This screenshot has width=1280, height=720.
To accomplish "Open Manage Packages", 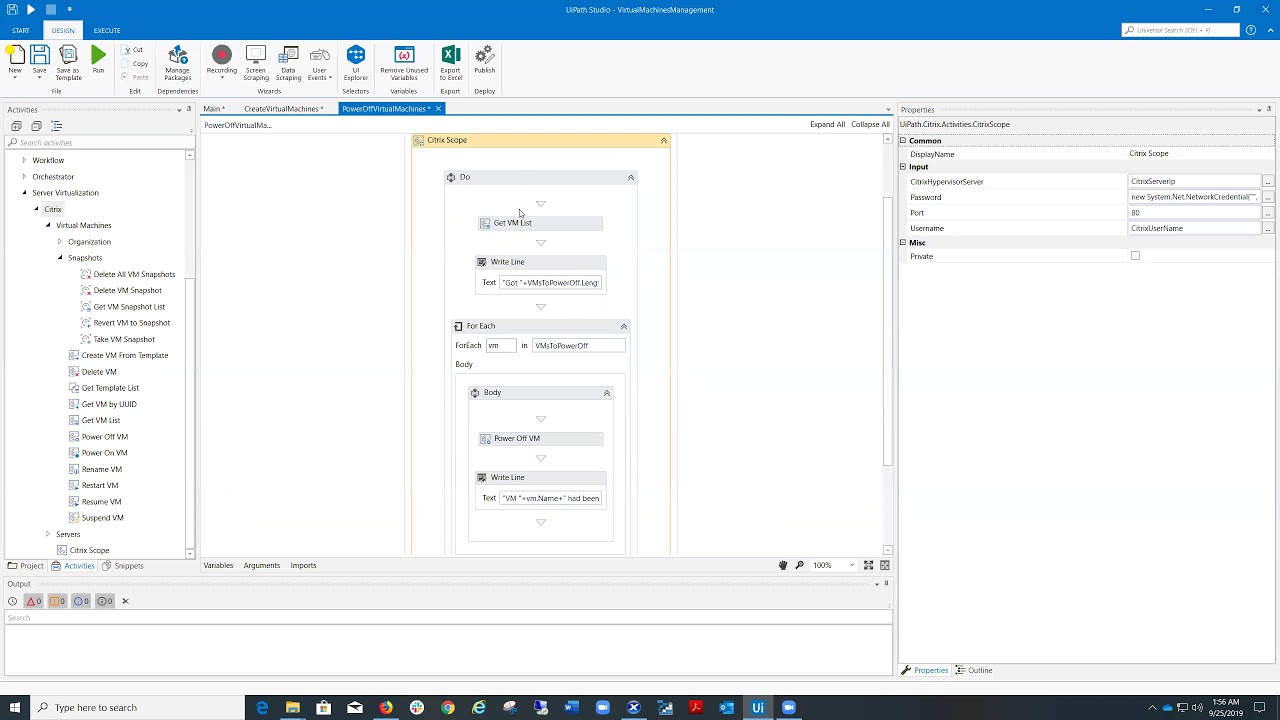I will (x=177, y=63).
